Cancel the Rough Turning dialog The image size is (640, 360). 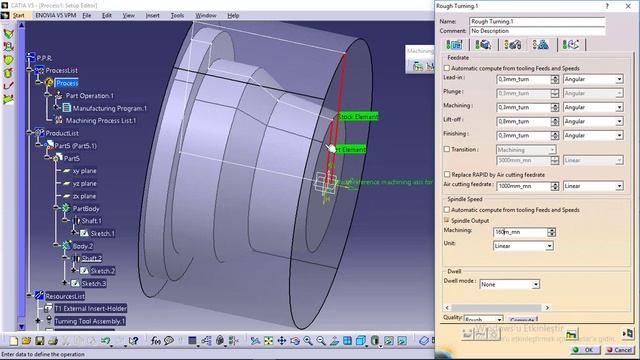coord(620,350)
